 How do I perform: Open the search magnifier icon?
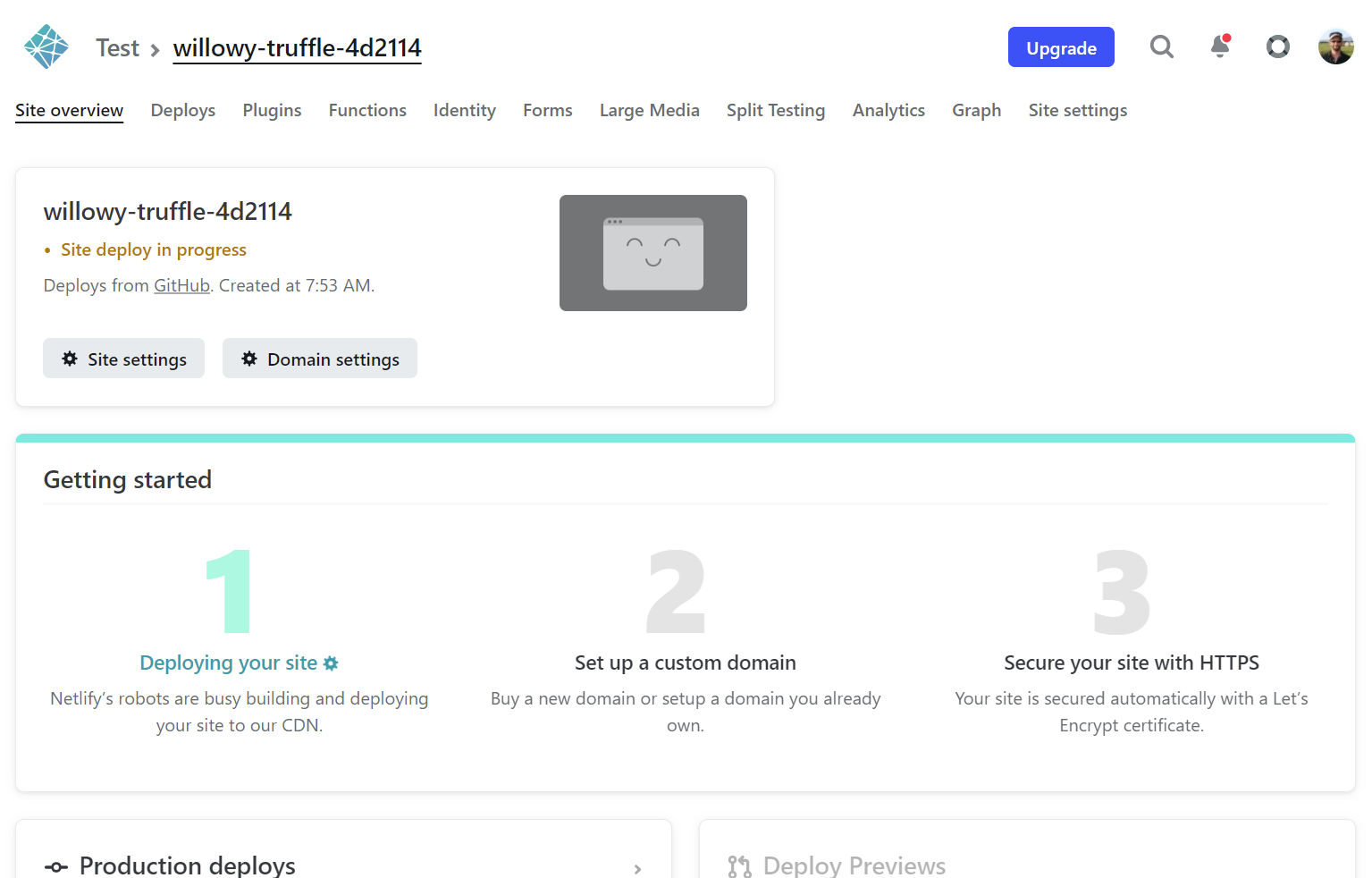1161,46
